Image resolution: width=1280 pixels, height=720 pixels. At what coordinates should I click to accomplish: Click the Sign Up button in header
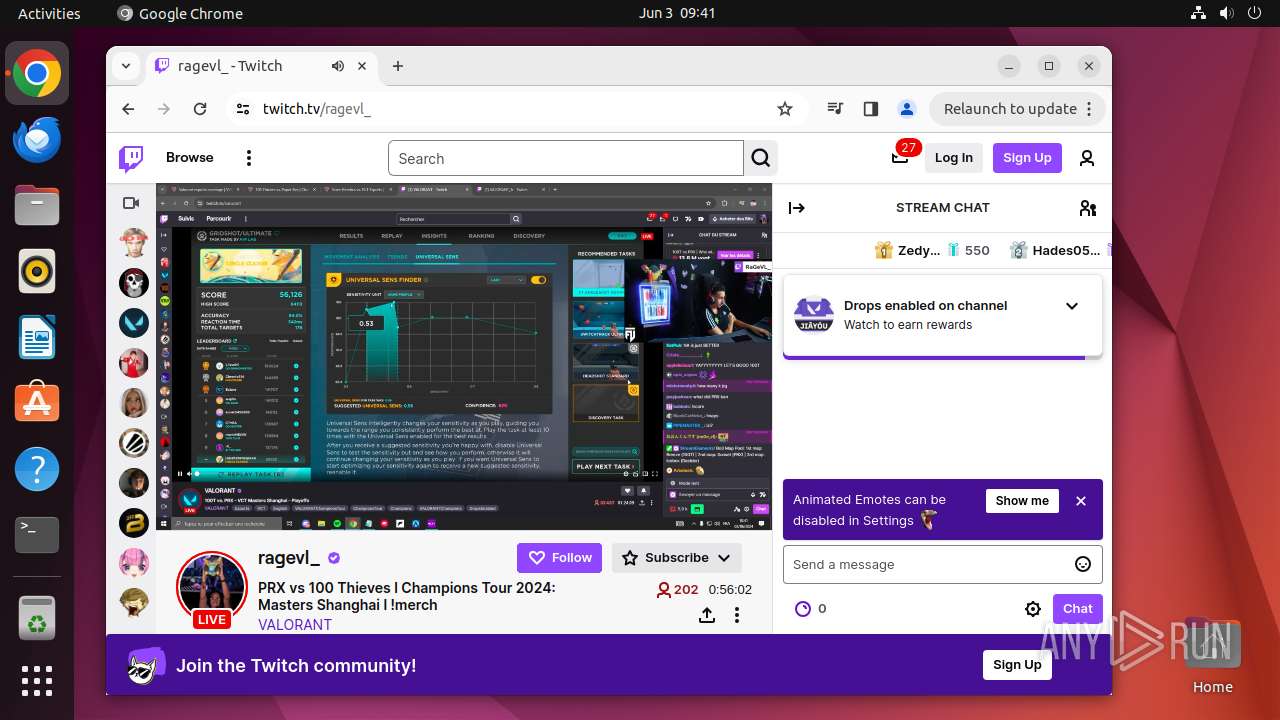click(x=1027, y=158)
